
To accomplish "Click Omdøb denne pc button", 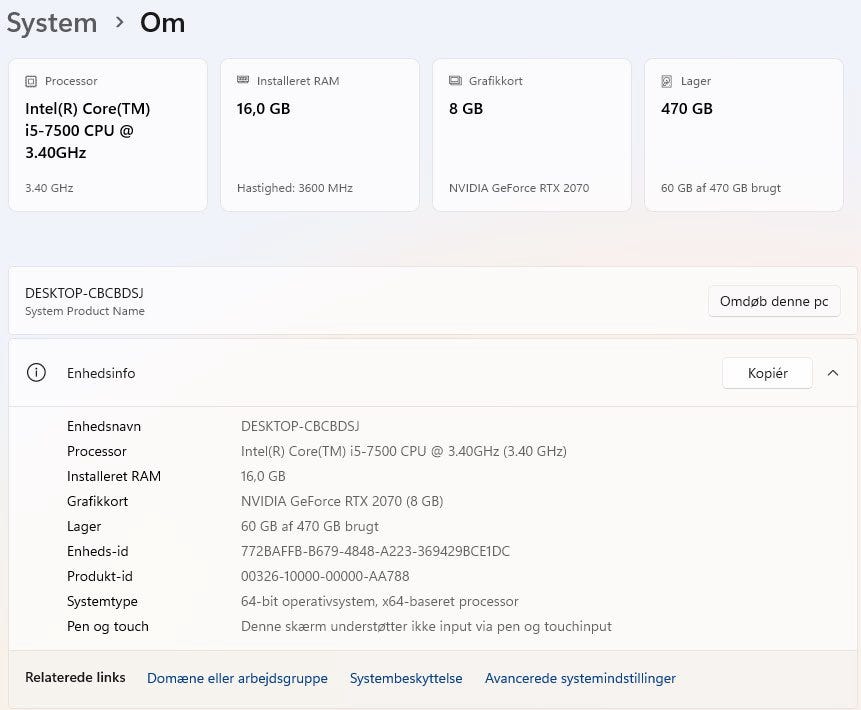I will [x=774, y=301].
